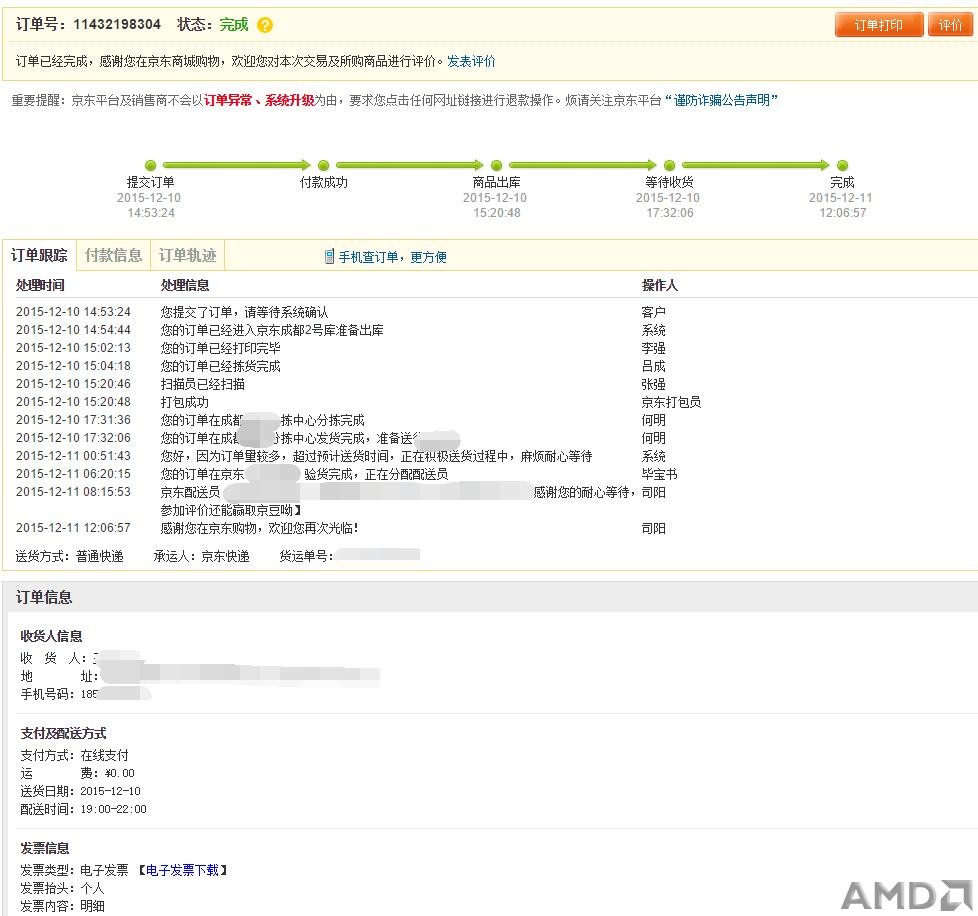Click operator name 吕成
Image resolution: width=978 pixels, height=916 pixels.
(654, 366)
